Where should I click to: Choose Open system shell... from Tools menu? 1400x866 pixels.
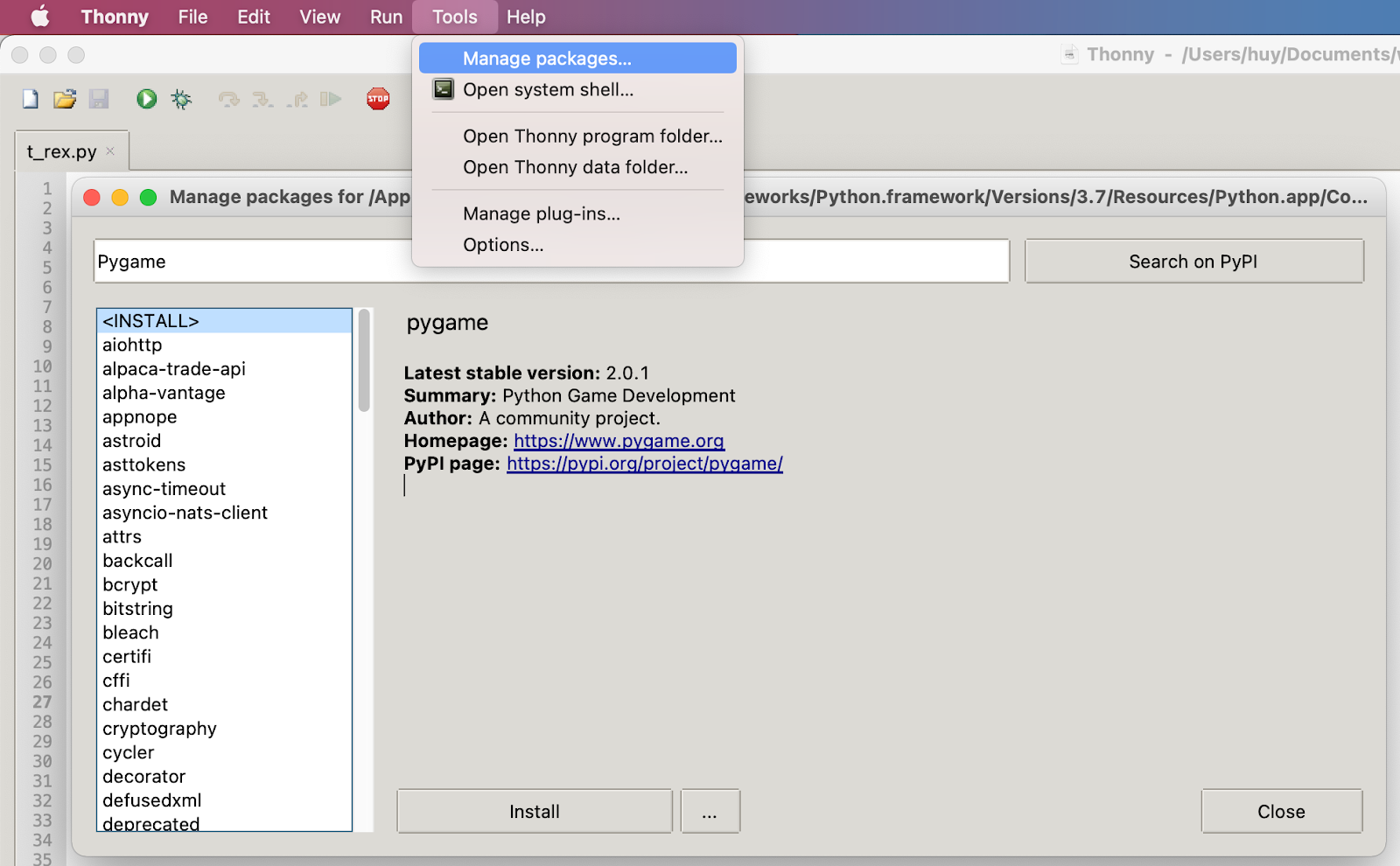point(577,89)
